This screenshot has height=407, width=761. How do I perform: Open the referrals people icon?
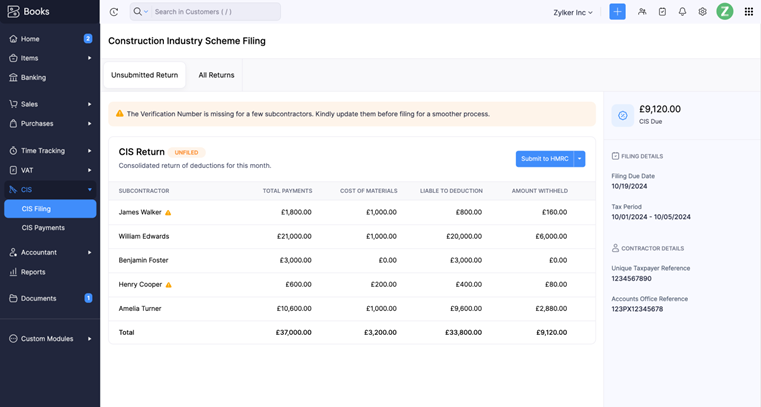642,12
